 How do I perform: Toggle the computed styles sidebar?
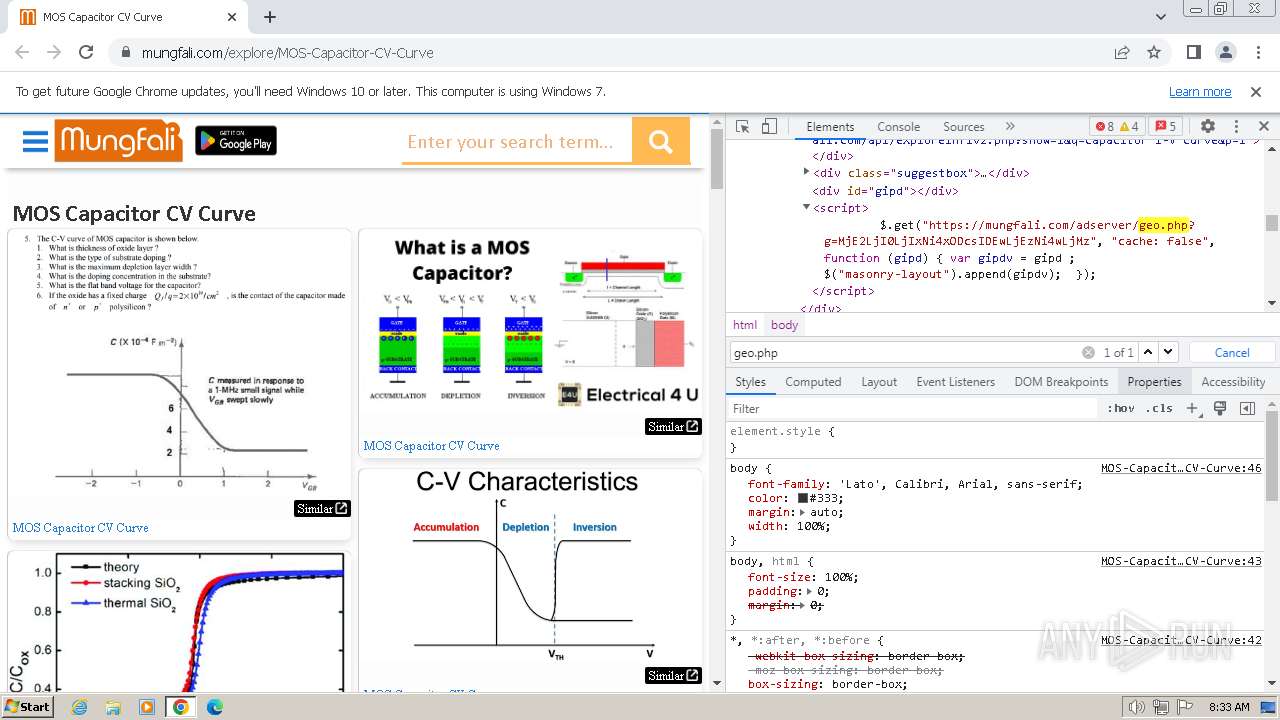point(1247,408)
